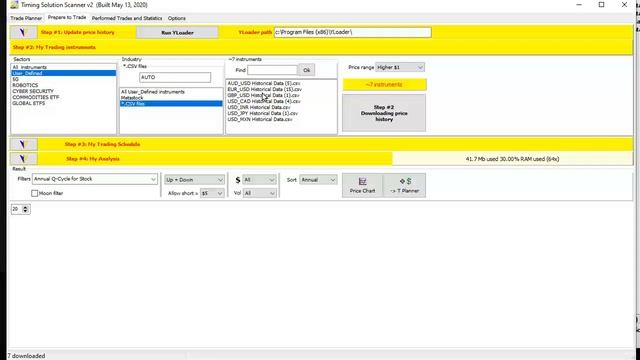Open the Price range Higher $1 dropdown
This screenshot has width=640, height=360.
[400, 67]
